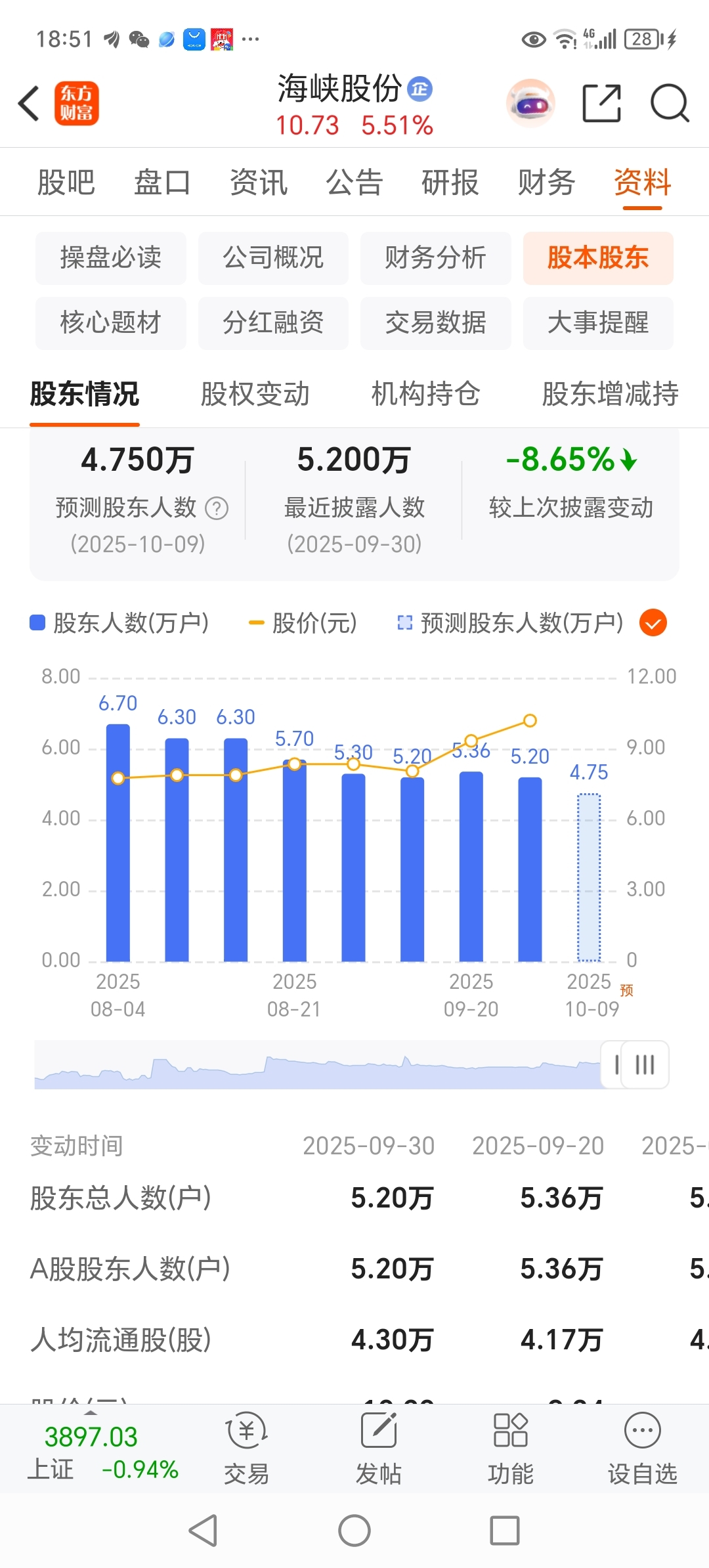Tap the robot assistant avatar icon
The image size is (709, 1568).
tap(530, 103)
